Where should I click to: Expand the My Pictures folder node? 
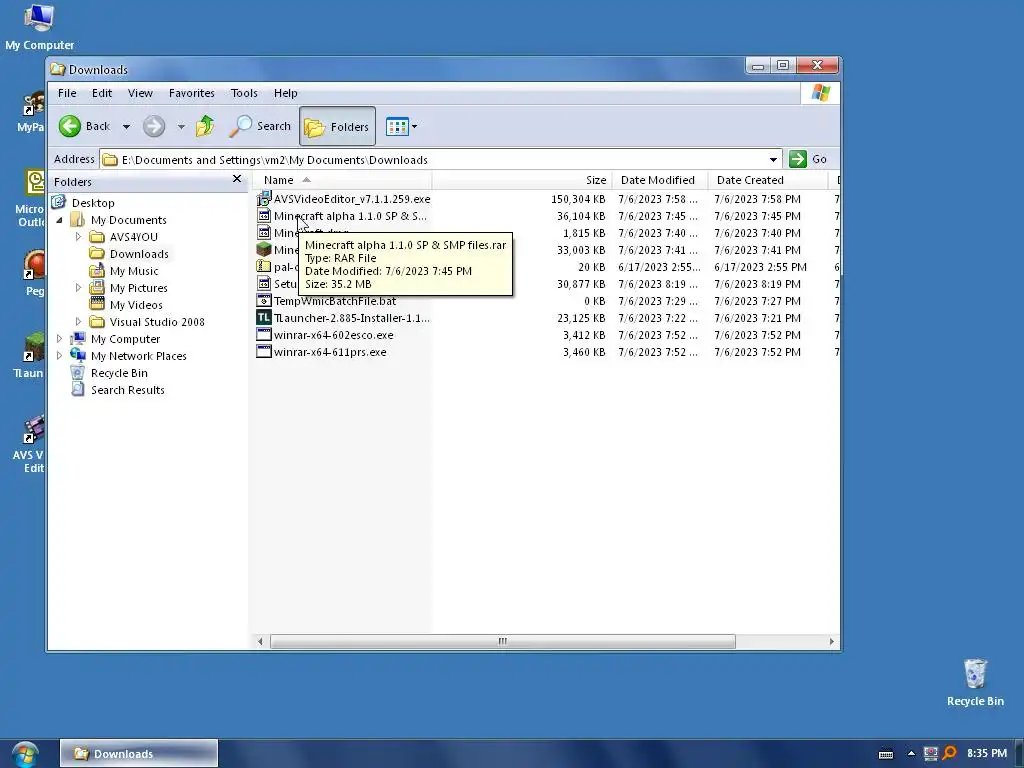(x=78, y=288)
